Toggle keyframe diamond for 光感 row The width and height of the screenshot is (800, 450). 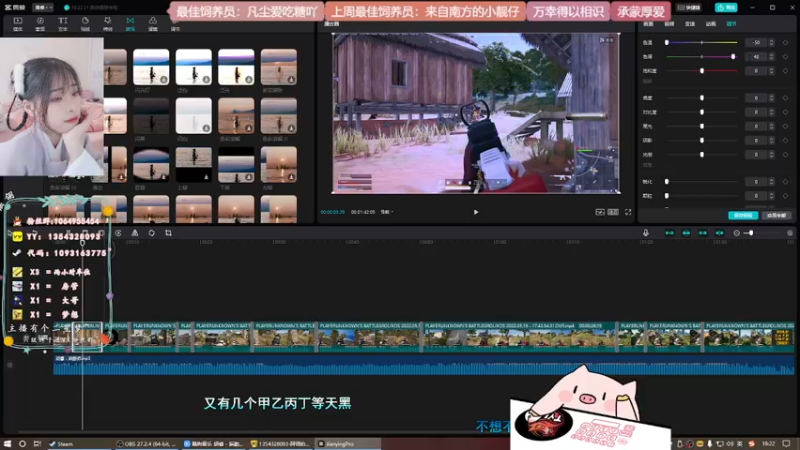point(785,155)
